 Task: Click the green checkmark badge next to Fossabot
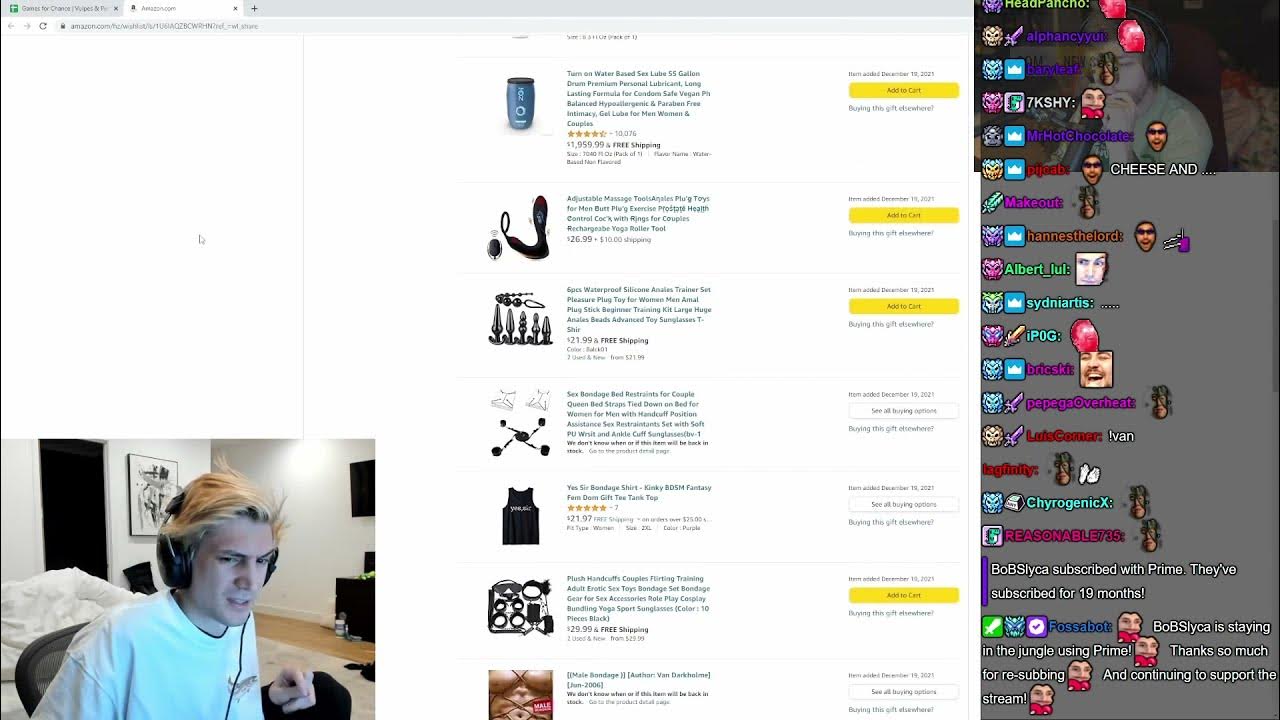point(992,627)
